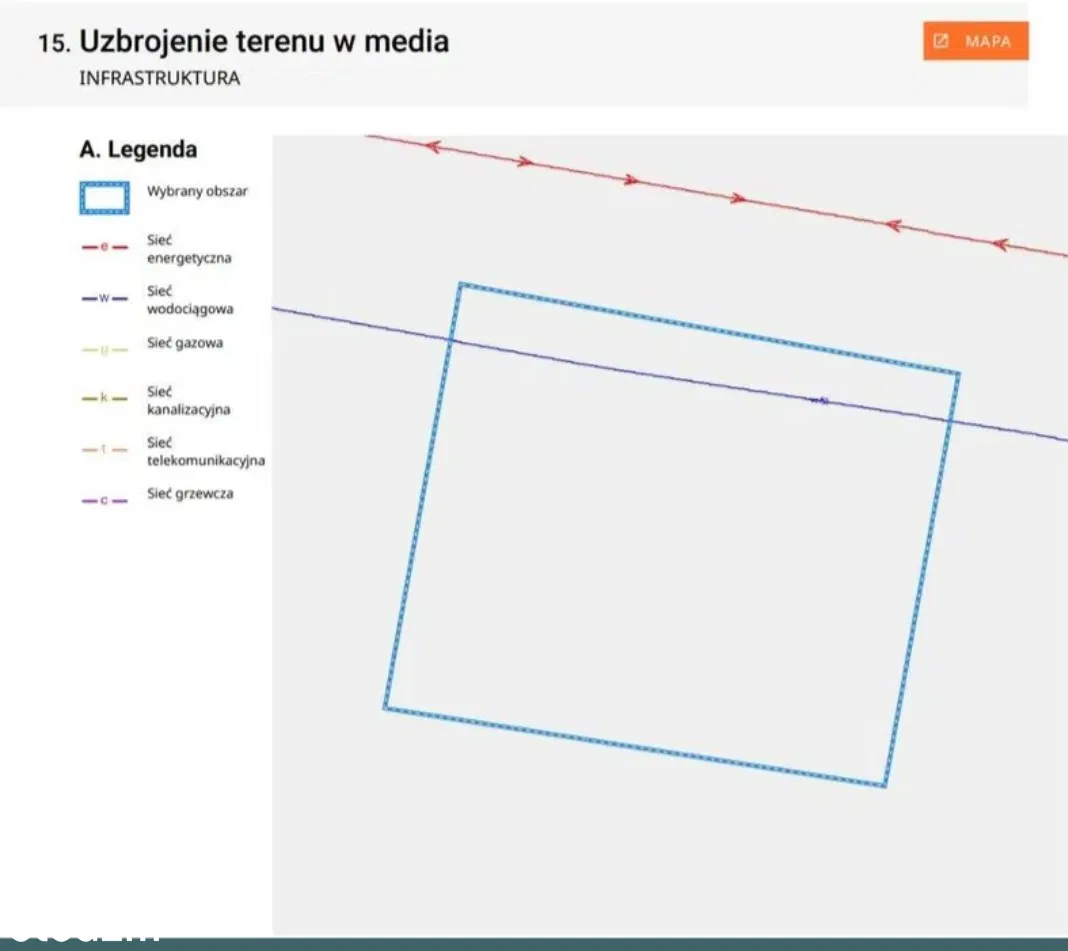Click the 'Uzbrojenie terenu w media' section heading
Screen dimensions: 1068x951
(264, 42)
